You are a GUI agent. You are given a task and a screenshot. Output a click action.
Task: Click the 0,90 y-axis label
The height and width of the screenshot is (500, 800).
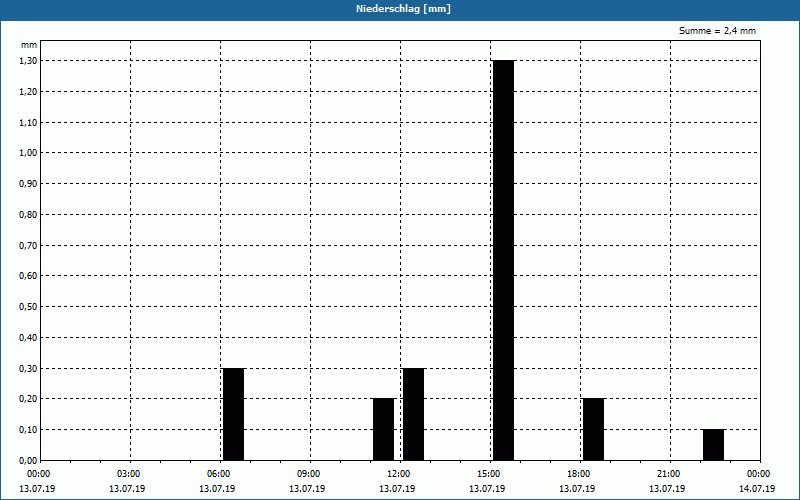[28, 184]
